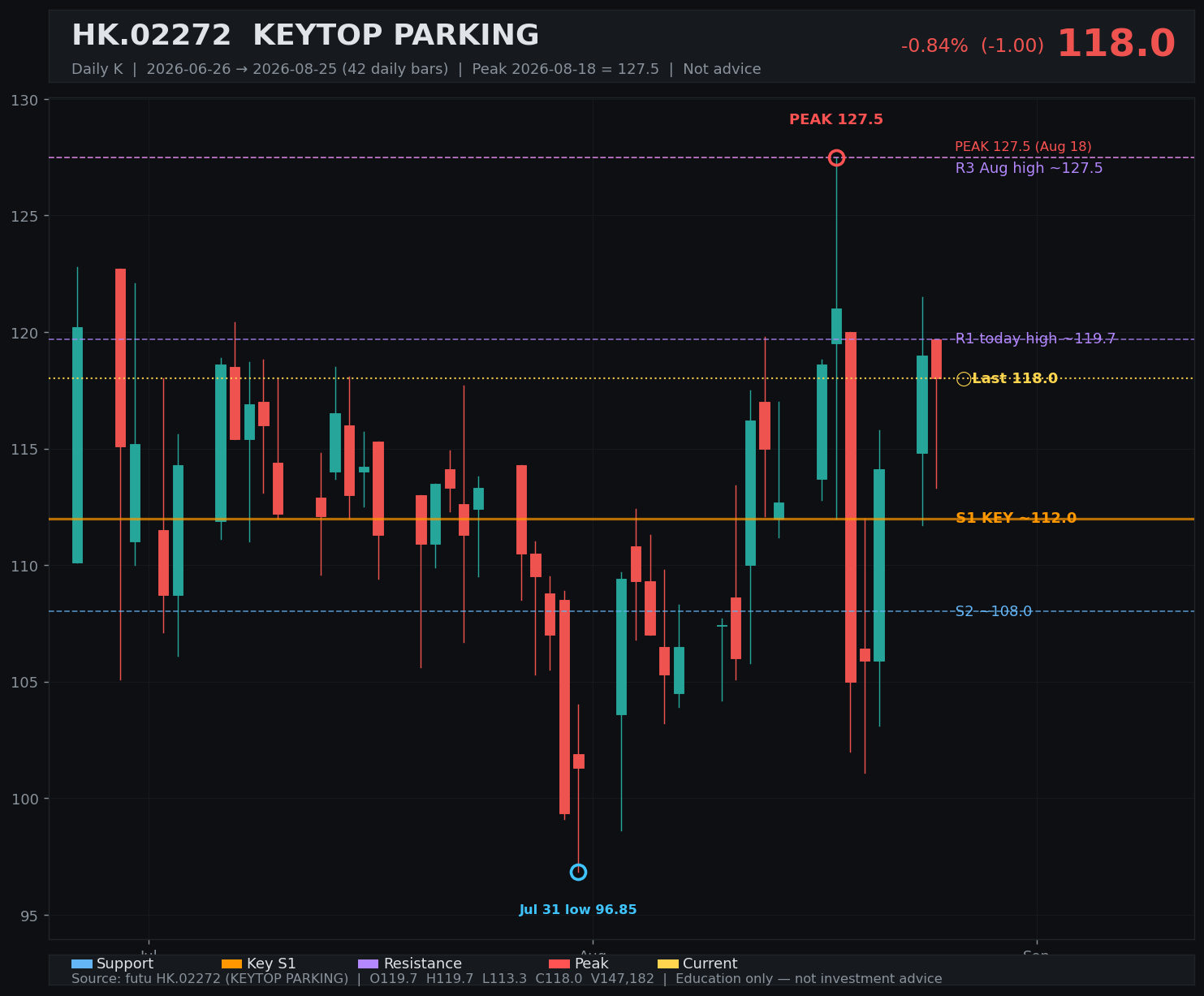Click the Source futu footer text
1204x996 pixels.
tap(507, 979)
